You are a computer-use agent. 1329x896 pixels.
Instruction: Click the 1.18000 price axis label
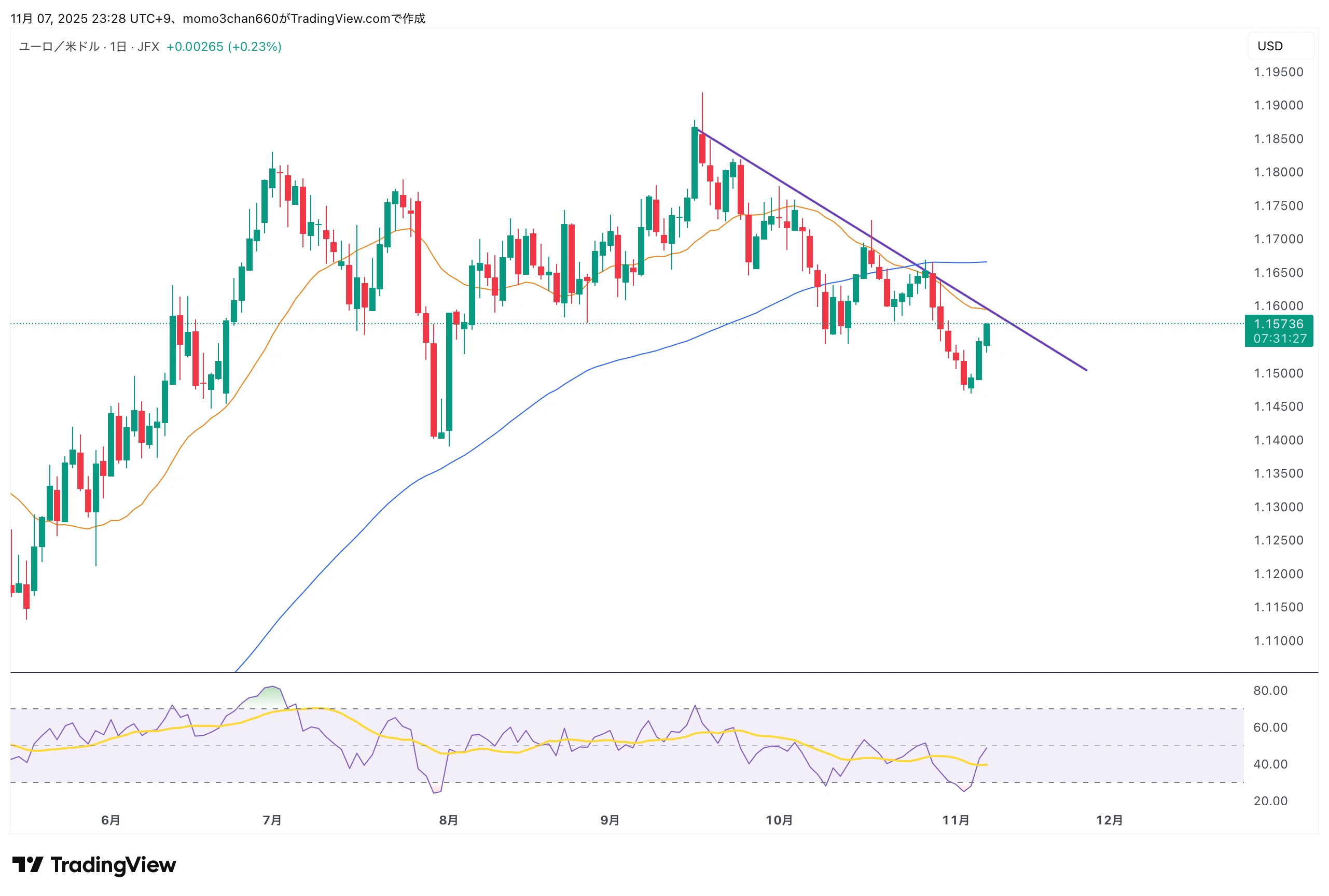pyautogui.click(x=1279, y=172)
